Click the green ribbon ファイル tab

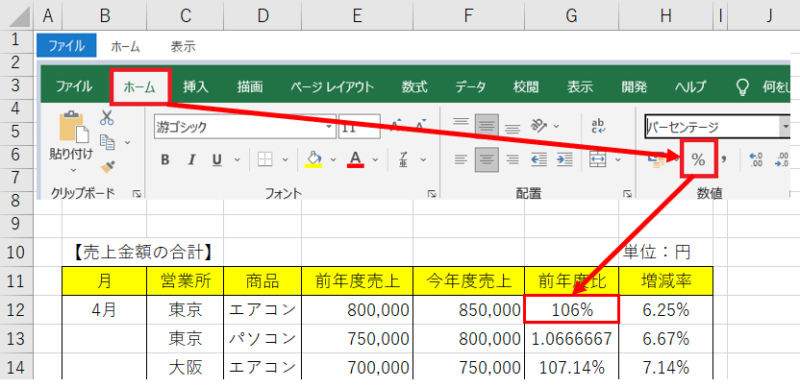(74, 87)
